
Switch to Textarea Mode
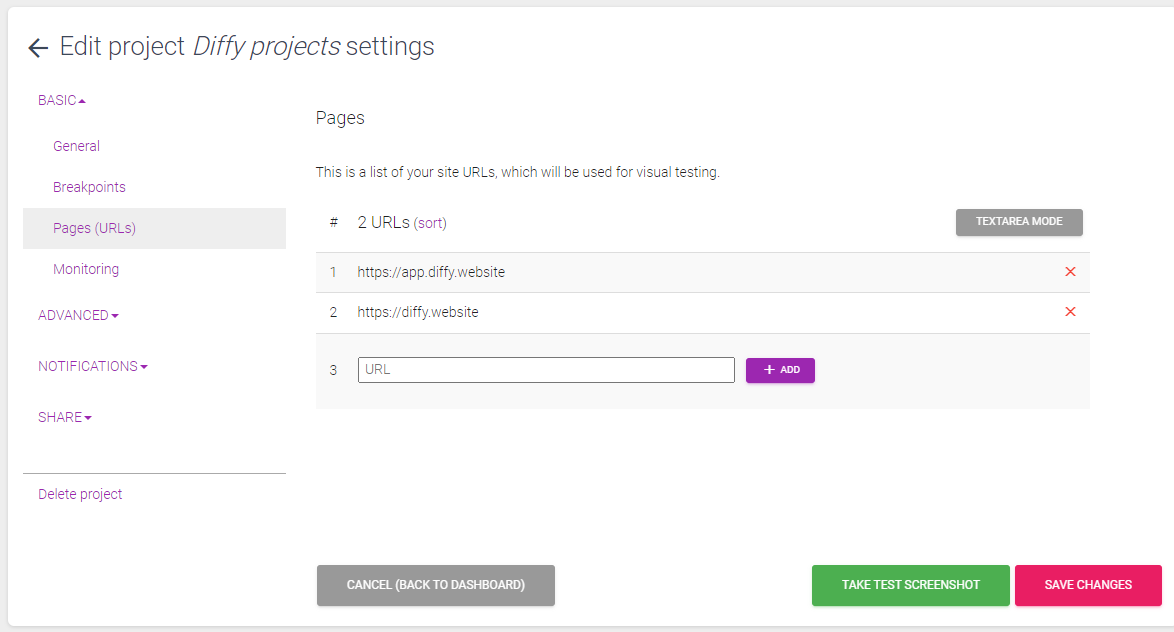(1019, 222)
